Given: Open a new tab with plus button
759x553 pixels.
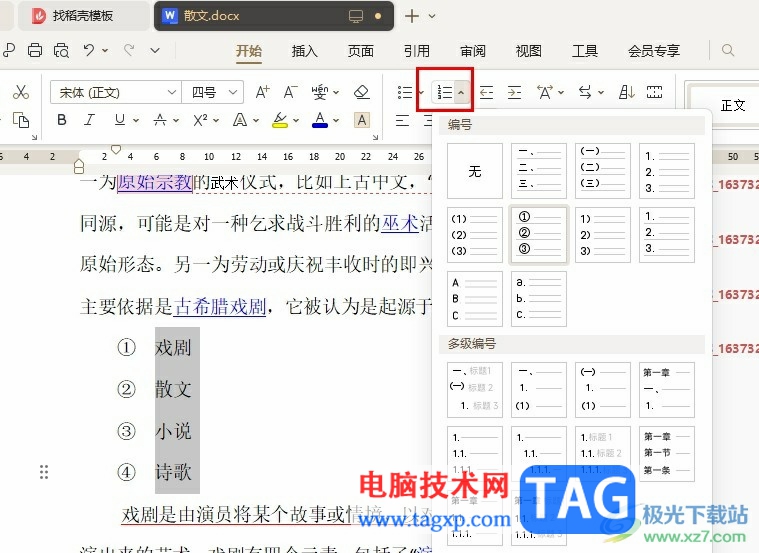Looking at the screenshot, I should (x=412, y=16).
